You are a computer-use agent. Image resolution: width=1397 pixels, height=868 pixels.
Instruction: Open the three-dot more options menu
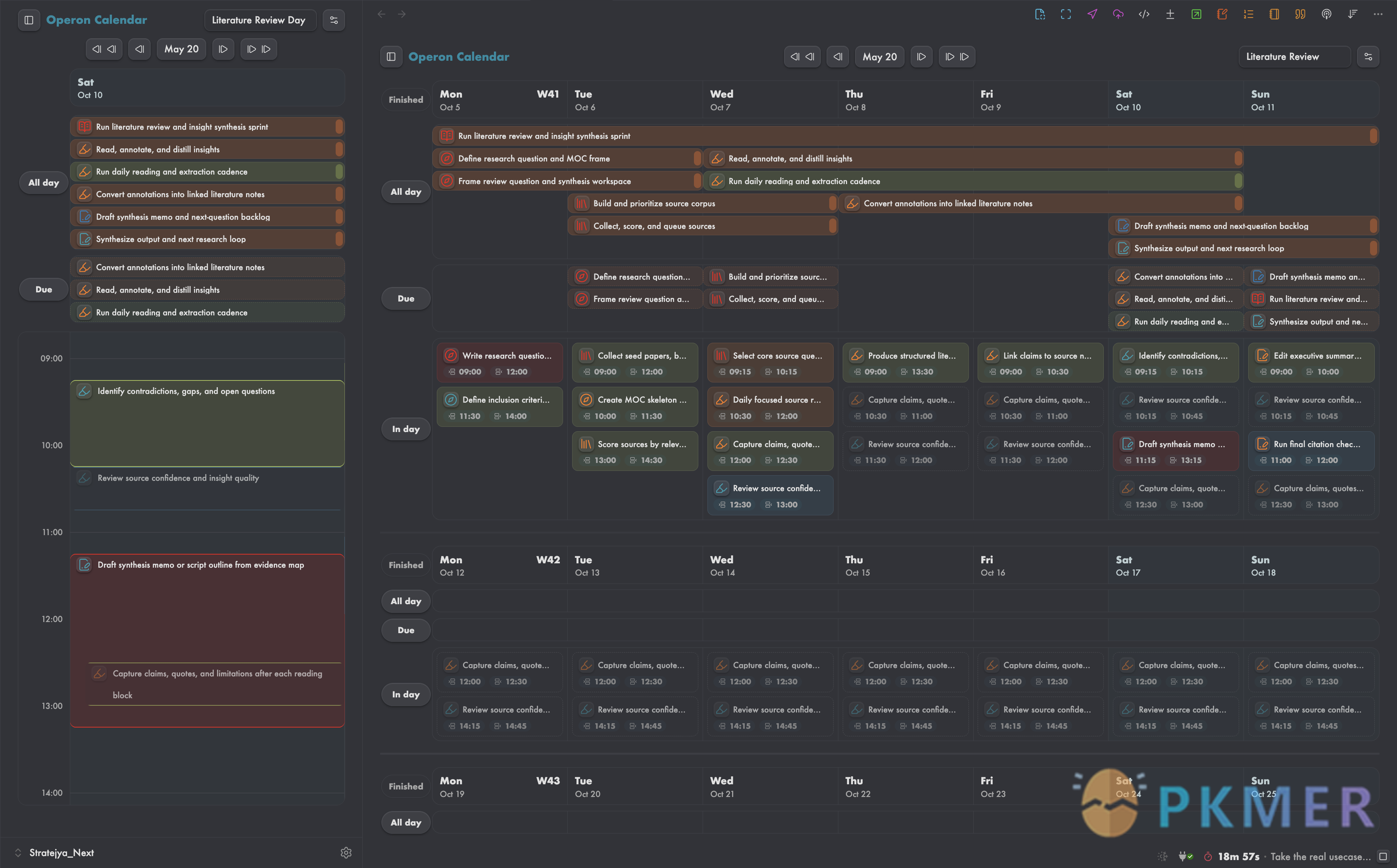(1378, 14)
